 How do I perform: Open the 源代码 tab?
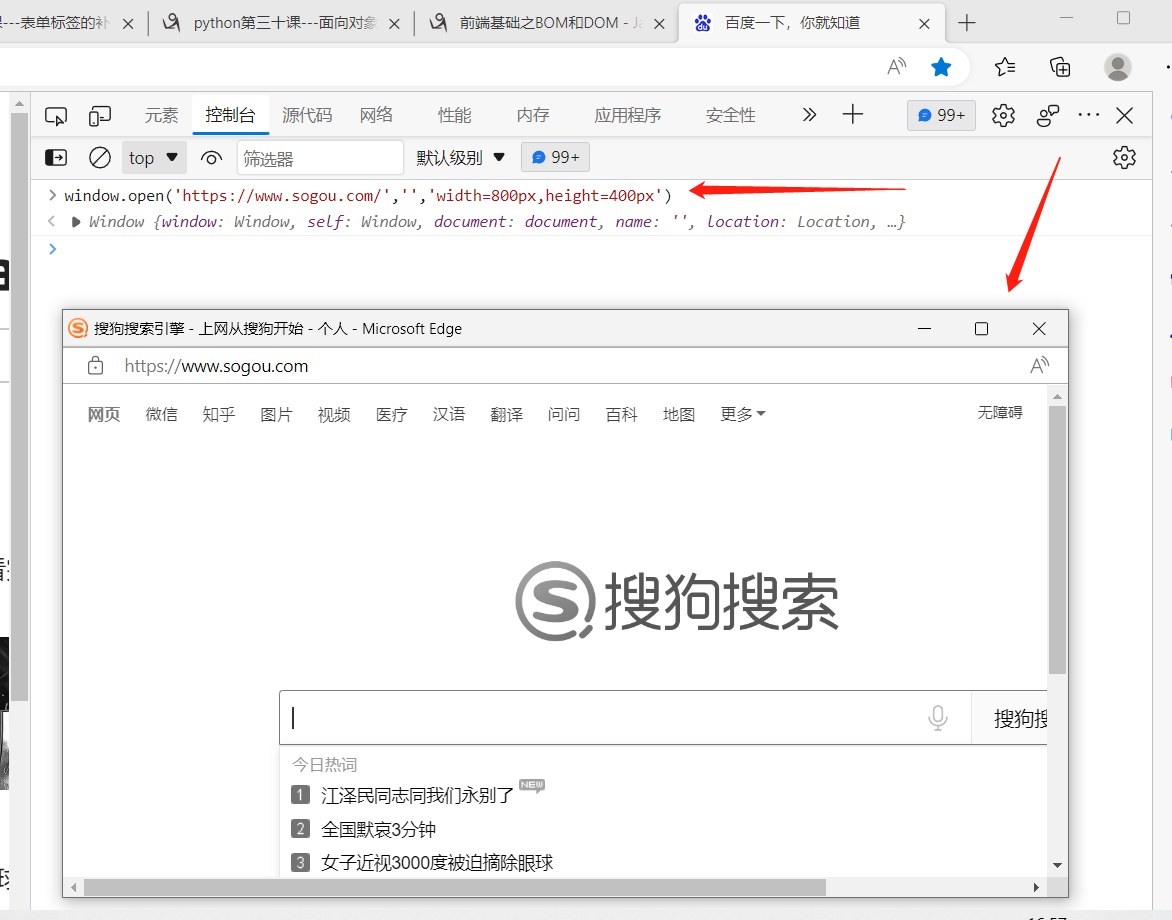(307, 115)
